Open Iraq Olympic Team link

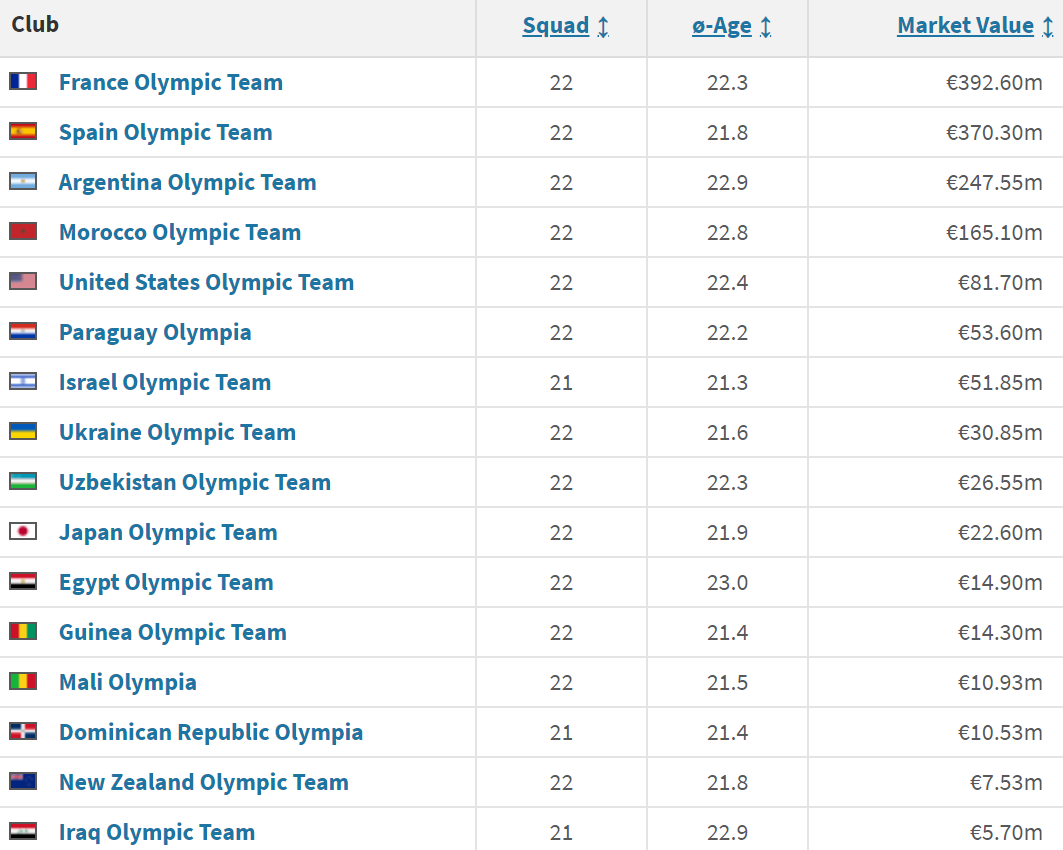point(157,832)
